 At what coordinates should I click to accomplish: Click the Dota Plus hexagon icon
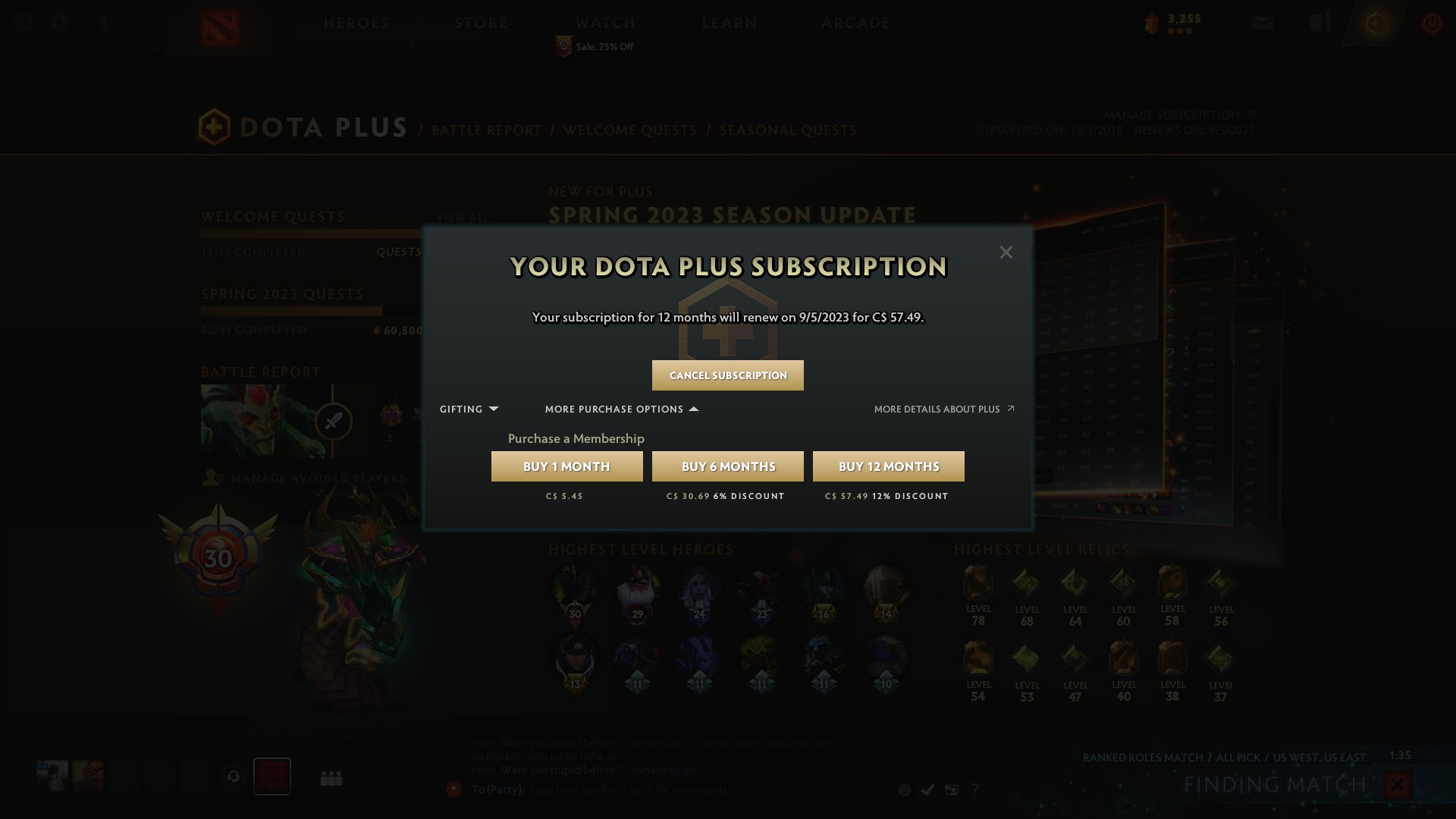click(1376, 23)
